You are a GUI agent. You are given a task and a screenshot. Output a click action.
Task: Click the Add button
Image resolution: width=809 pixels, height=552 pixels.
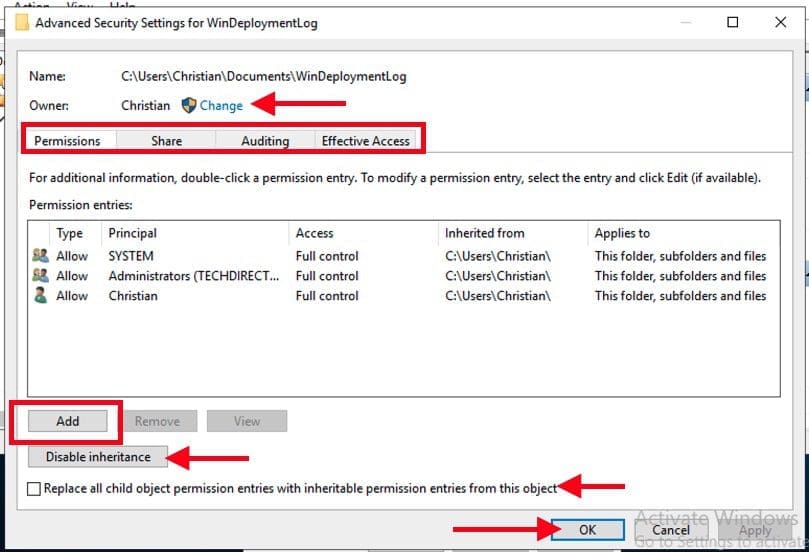pos(67,421)
